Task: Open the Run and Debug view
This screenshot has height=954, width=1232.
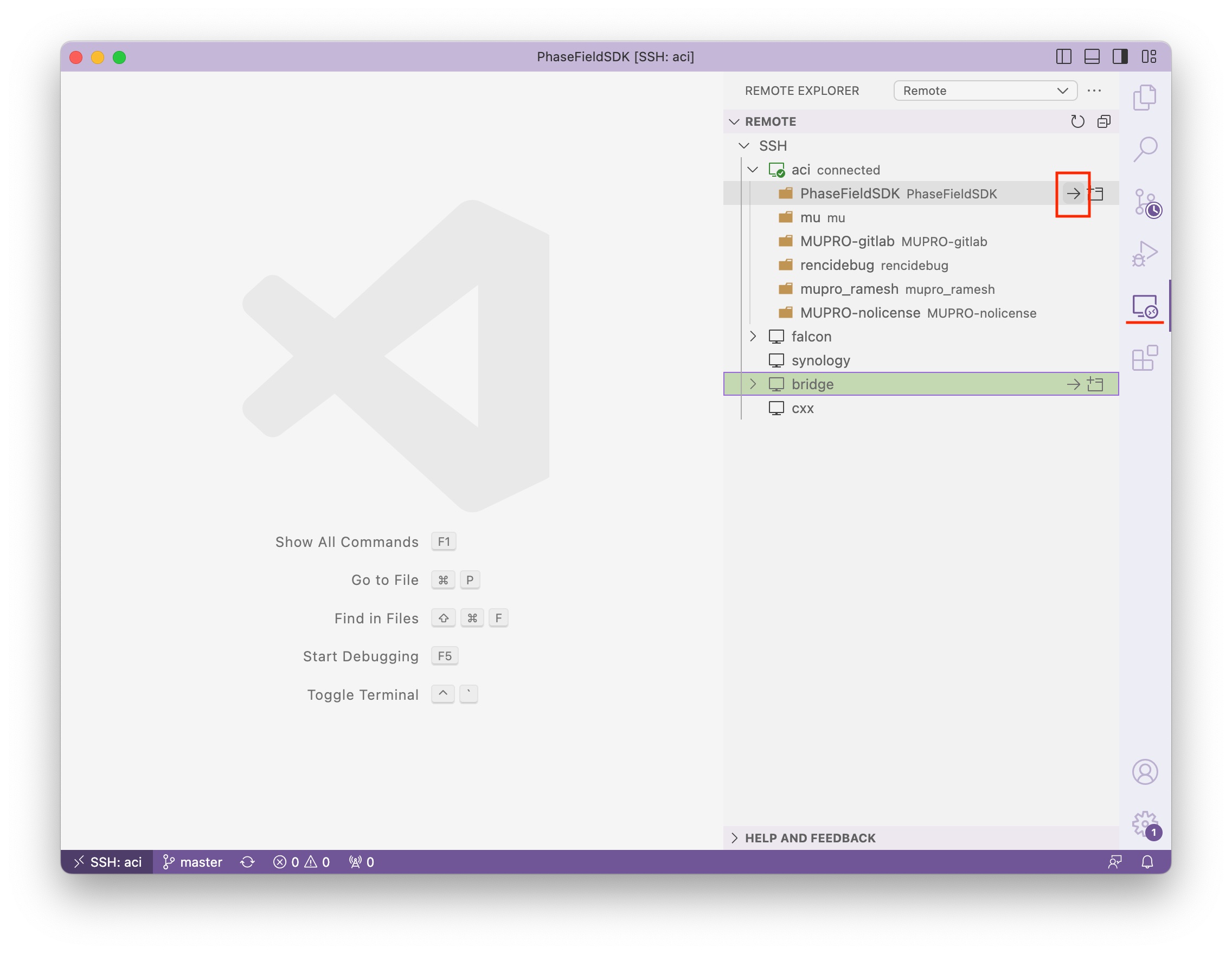Action: click(1145, 253)
